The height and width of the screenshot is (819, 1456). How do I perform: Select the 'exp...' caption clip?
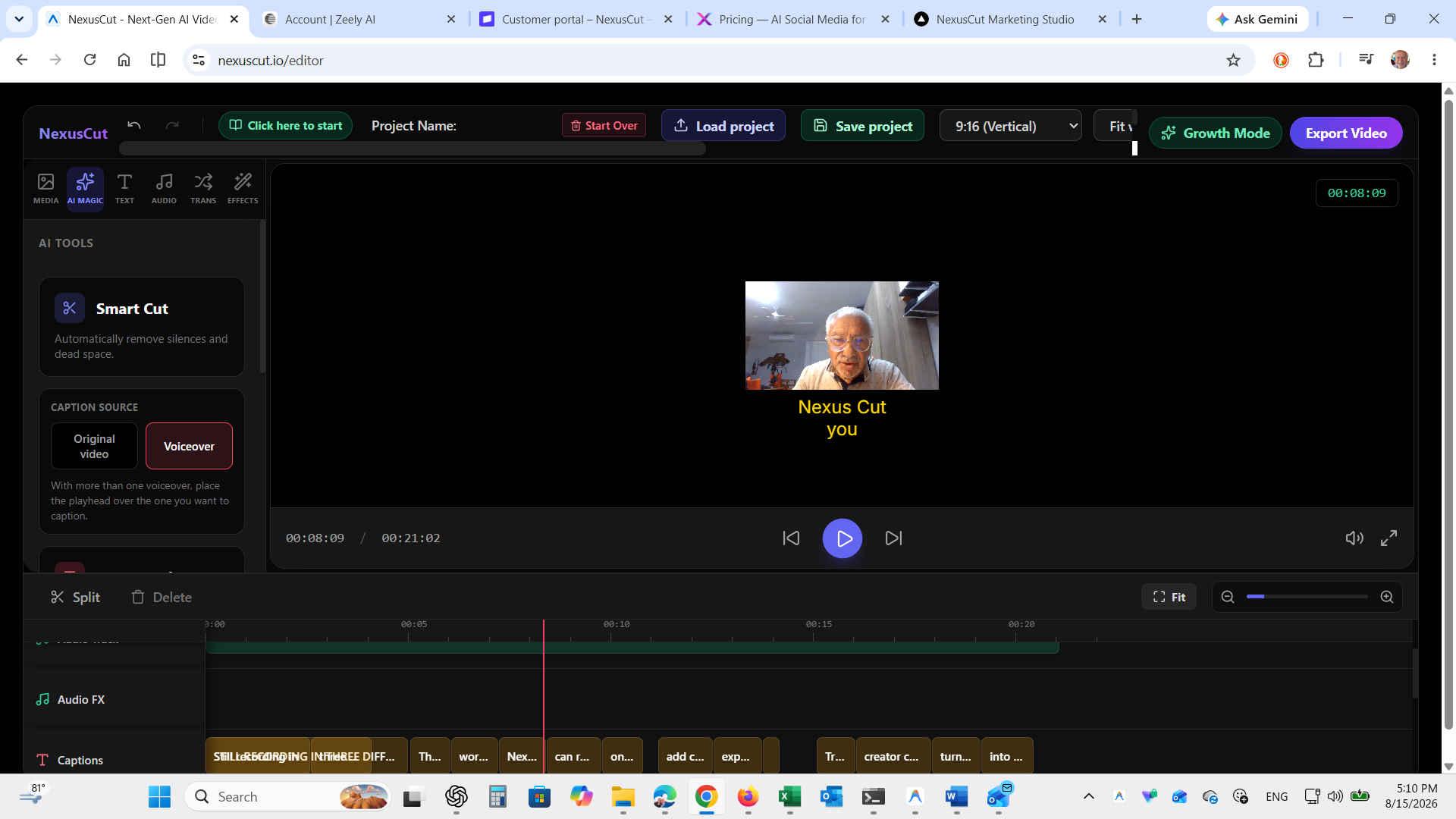point(737,756)
